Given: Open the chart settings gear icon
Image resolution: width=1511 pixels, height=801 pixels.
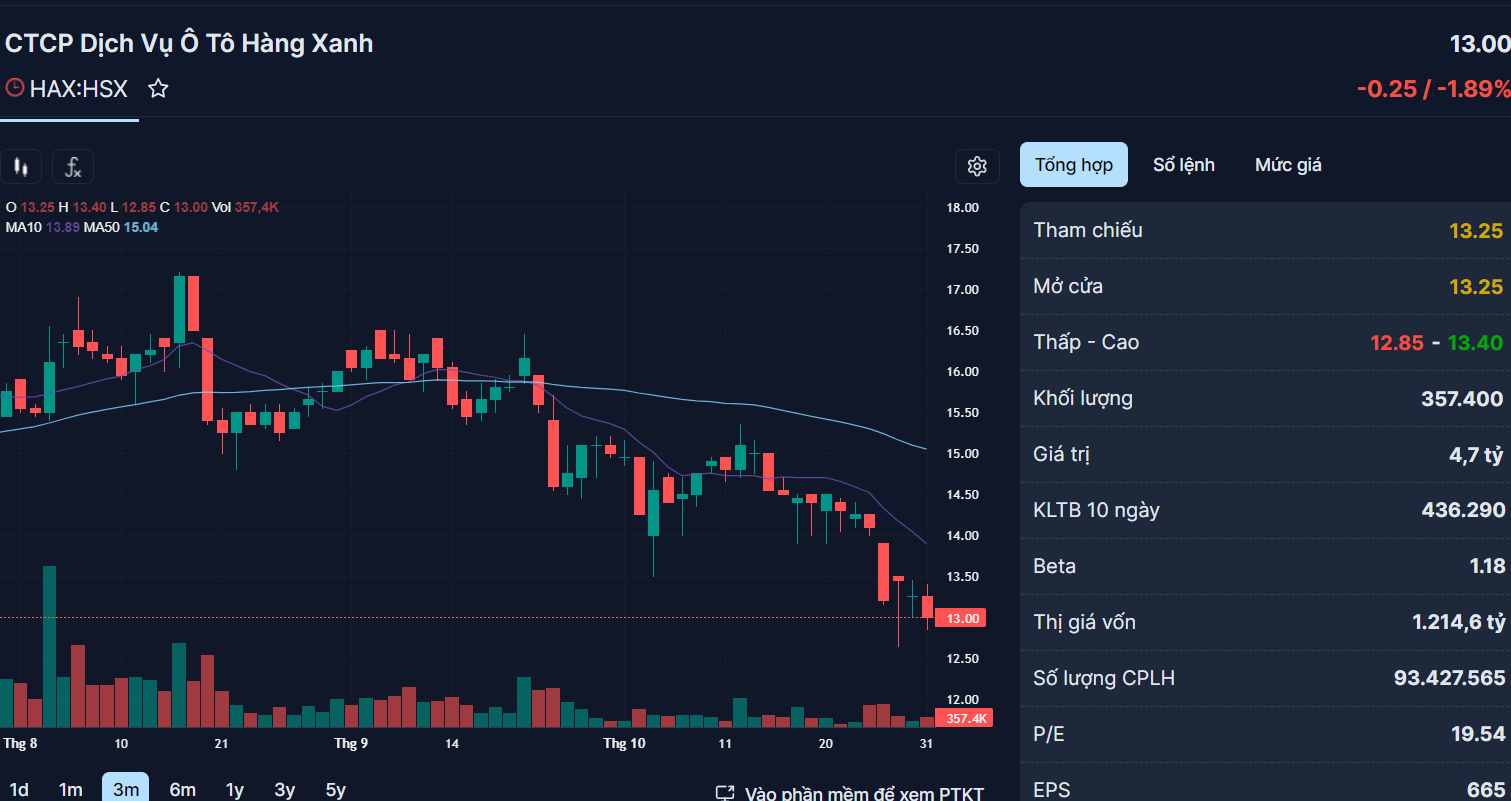Looking at the screenshot, I should pyautogui.click(x=978, y=166).
